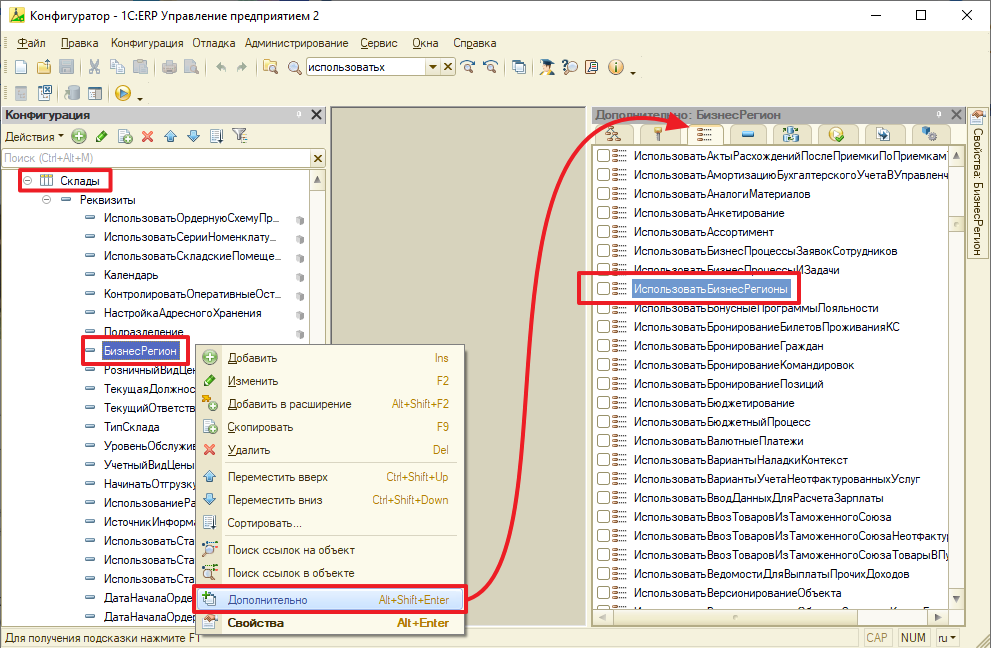Viewport: 991px width, 648px height.
Task: Clear the Поиск (Ctrl+Alt+M) field with X
Action: click(318, 158)
